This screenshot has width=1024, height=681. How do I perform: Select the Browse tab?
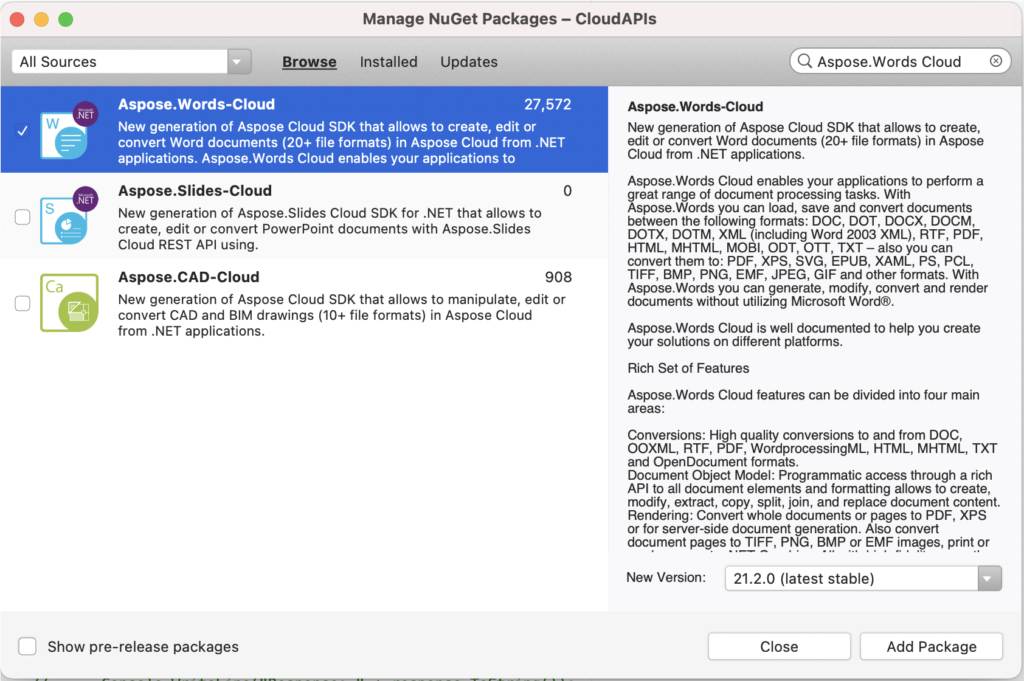(309, 62)
